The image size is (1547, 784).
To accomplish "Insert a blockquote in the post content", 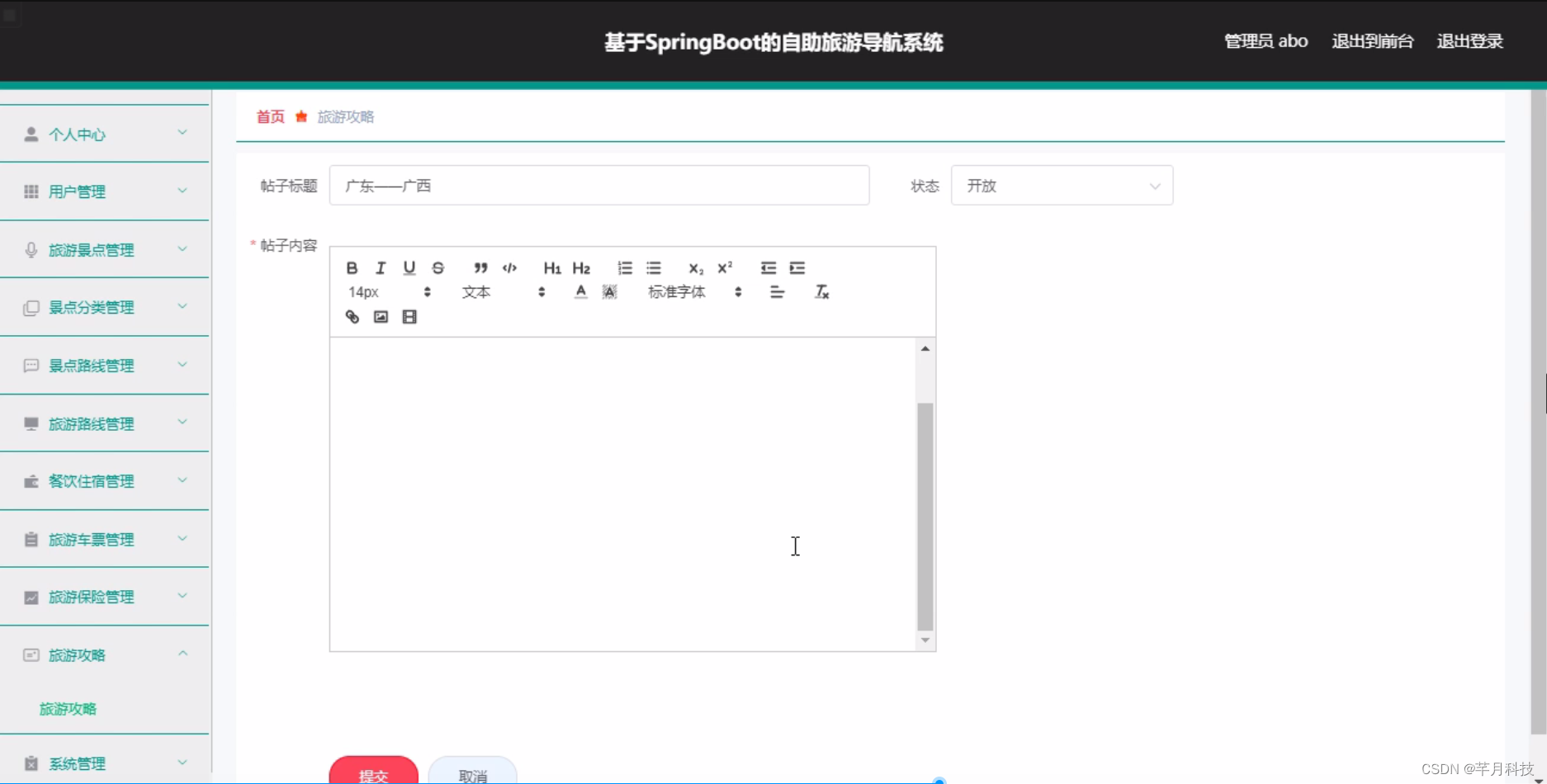I will tap(480, 267).
